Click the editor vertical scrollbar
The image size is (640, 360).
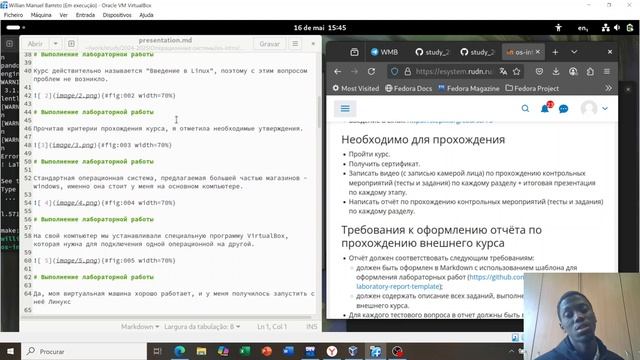pos(319,112)
